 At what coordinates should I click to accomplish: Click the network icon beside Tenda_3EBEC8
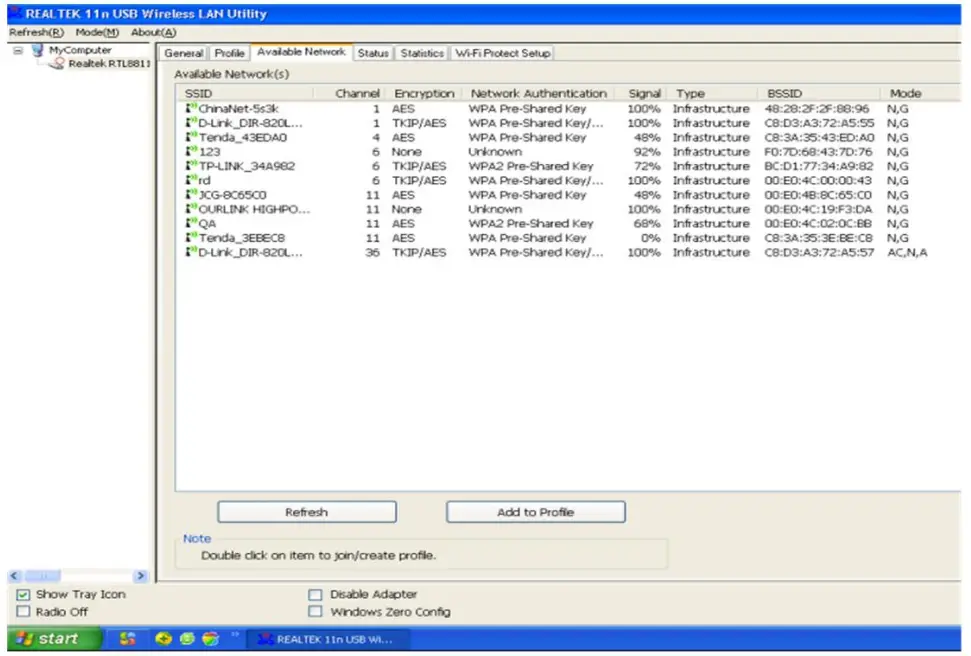coord(191,237)
